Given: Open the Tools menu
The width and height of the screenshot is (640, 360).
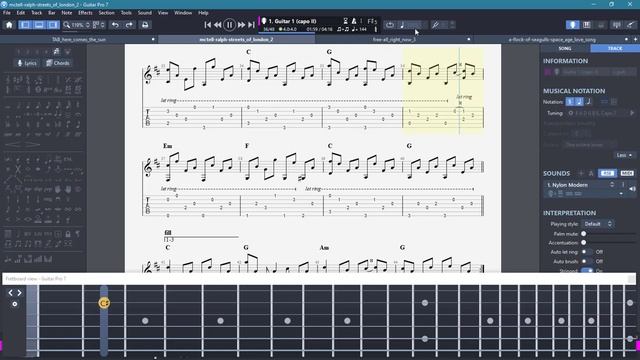Looking at the screenshot, I should pyautogui.click(x=126, y=13).
